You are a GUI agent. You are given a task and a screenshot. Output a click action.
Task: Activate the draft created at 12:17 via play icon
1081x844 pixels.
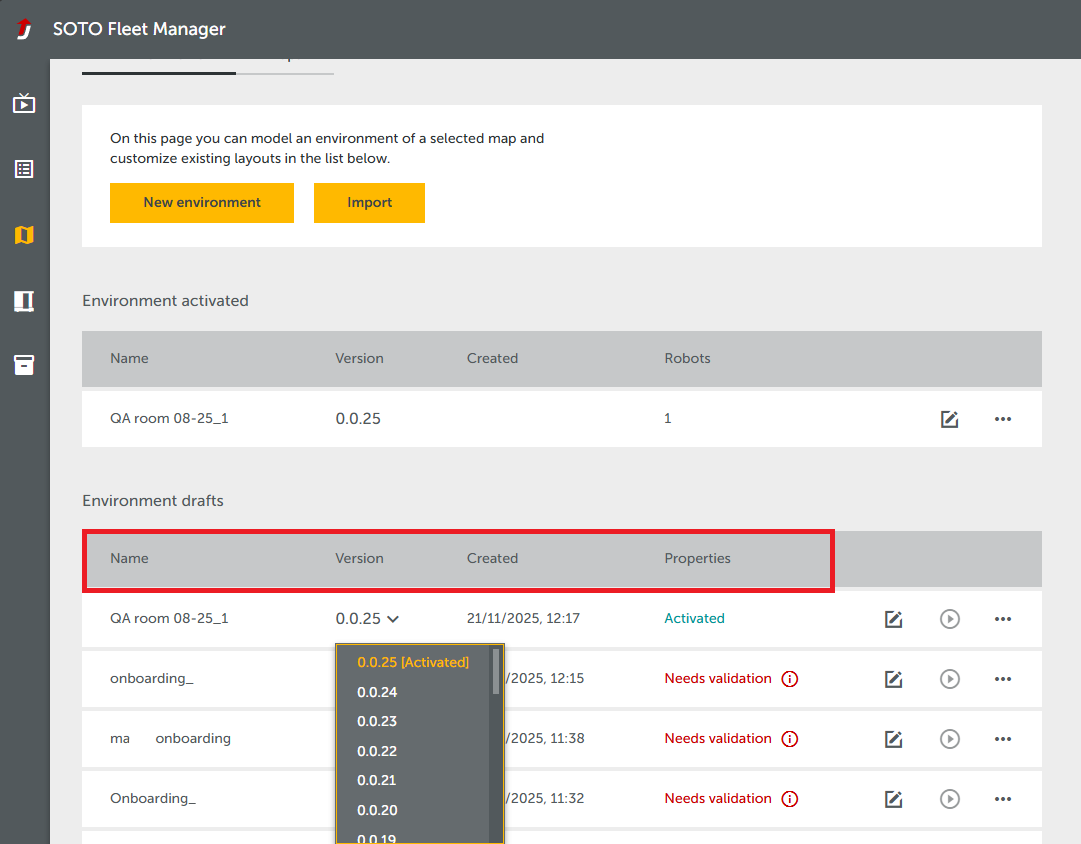[950, 619]
